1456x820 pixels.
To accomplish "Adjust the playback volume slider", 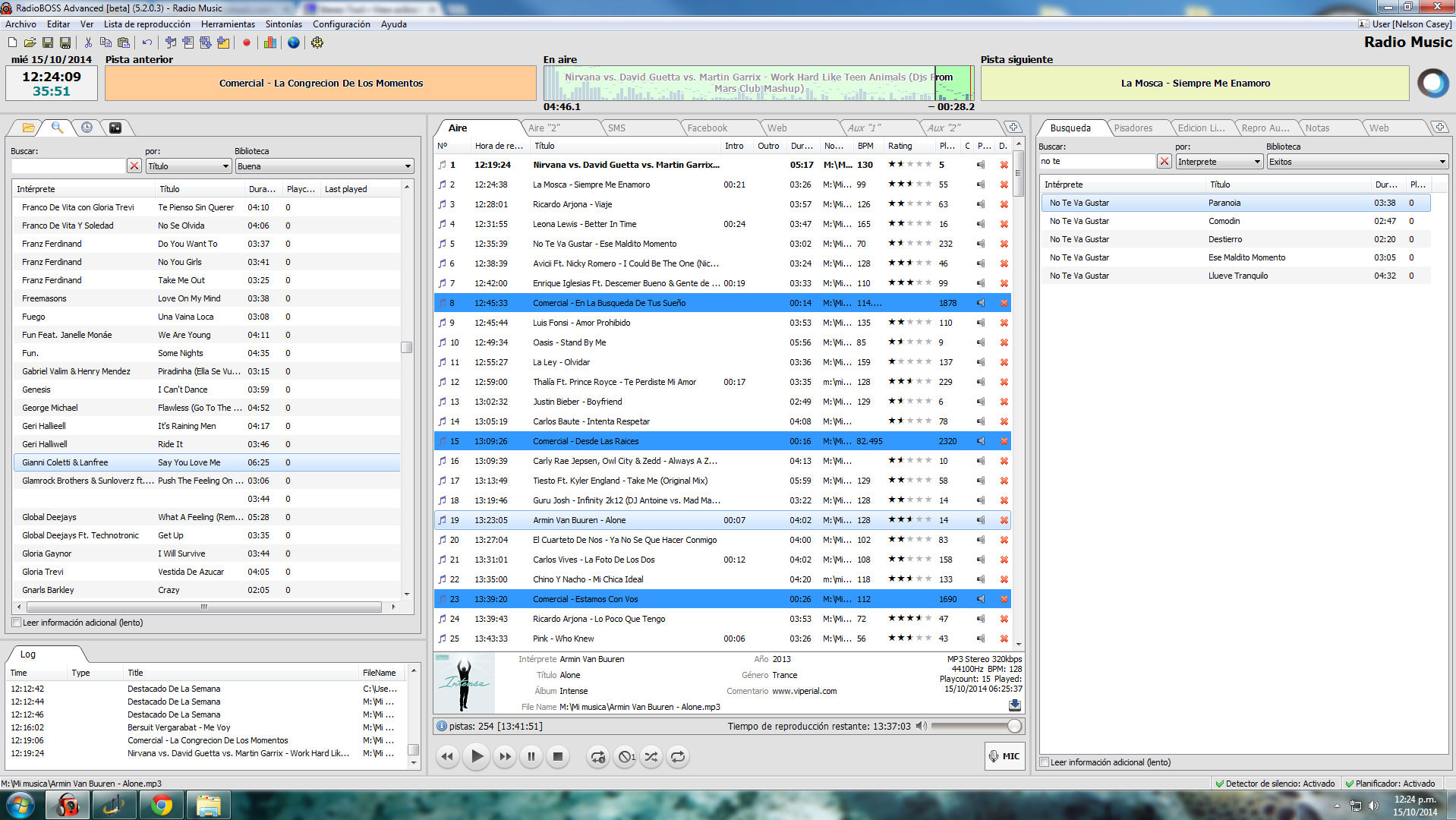I will tap(977, 726).
